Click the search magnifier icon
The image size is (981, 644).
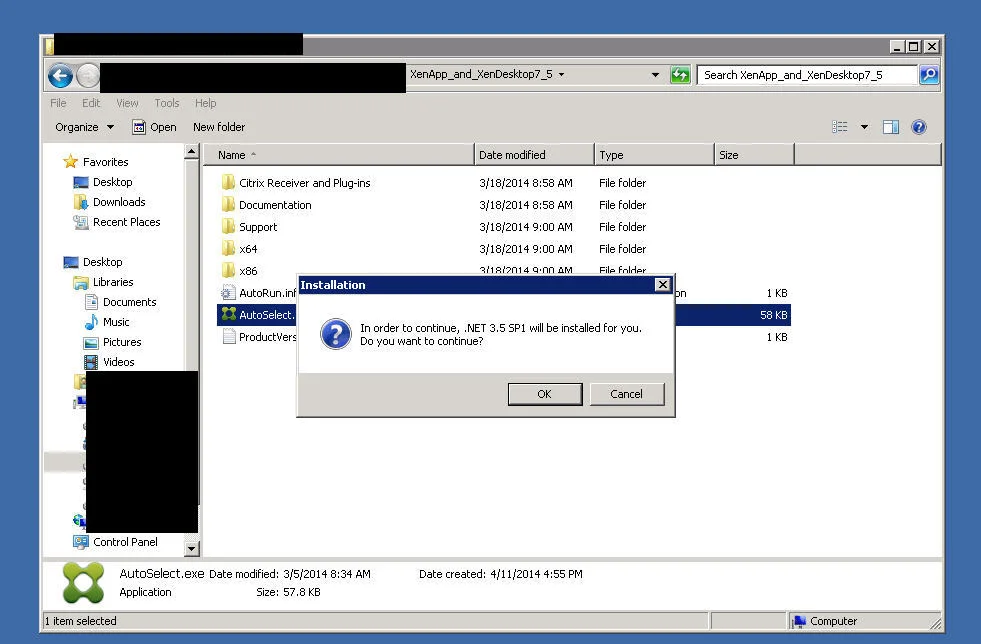tap(929, 75)
